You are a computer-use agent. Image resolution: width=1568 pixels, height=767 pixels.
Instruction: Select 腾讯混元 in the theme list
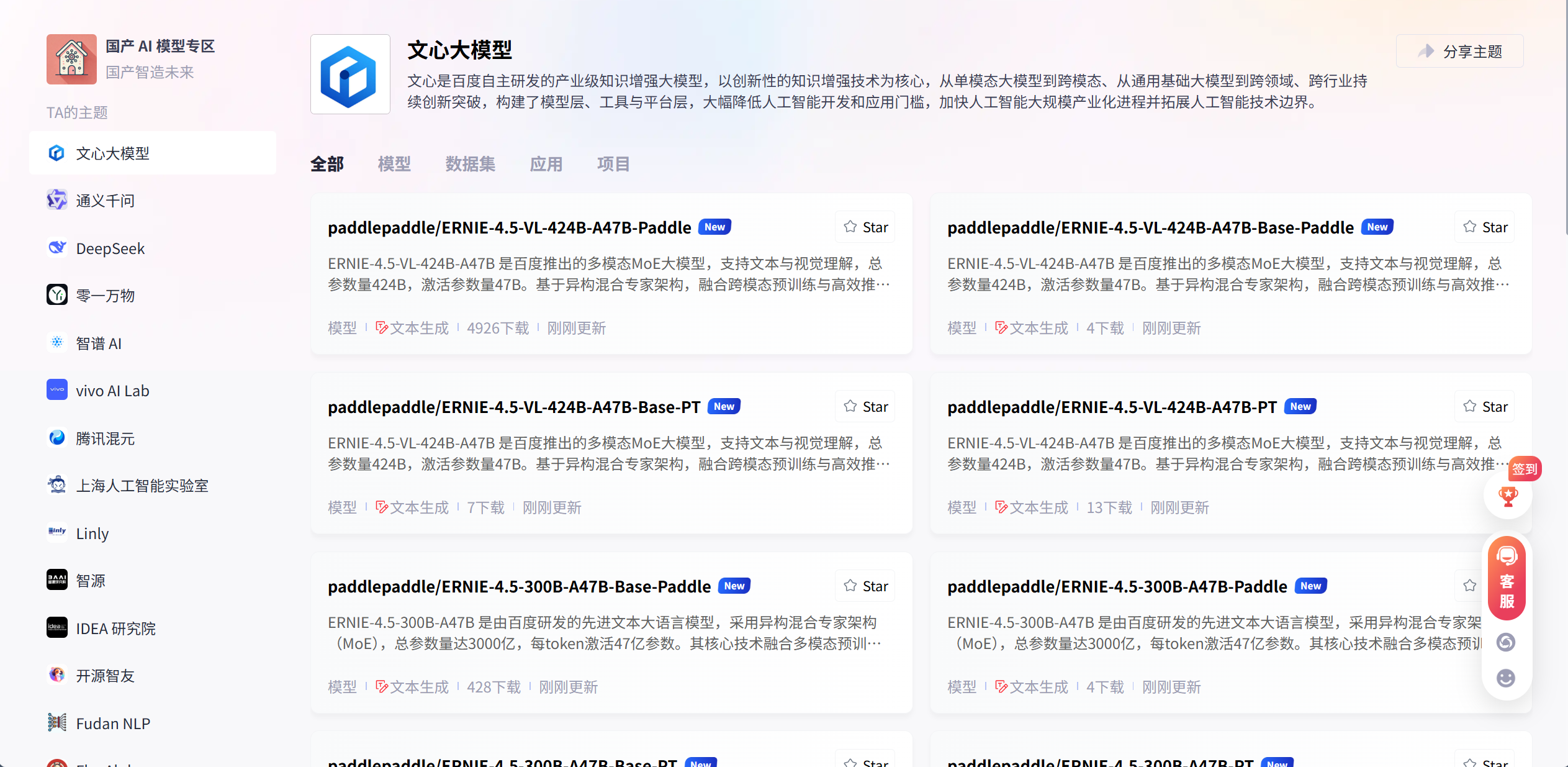point(153,437)
